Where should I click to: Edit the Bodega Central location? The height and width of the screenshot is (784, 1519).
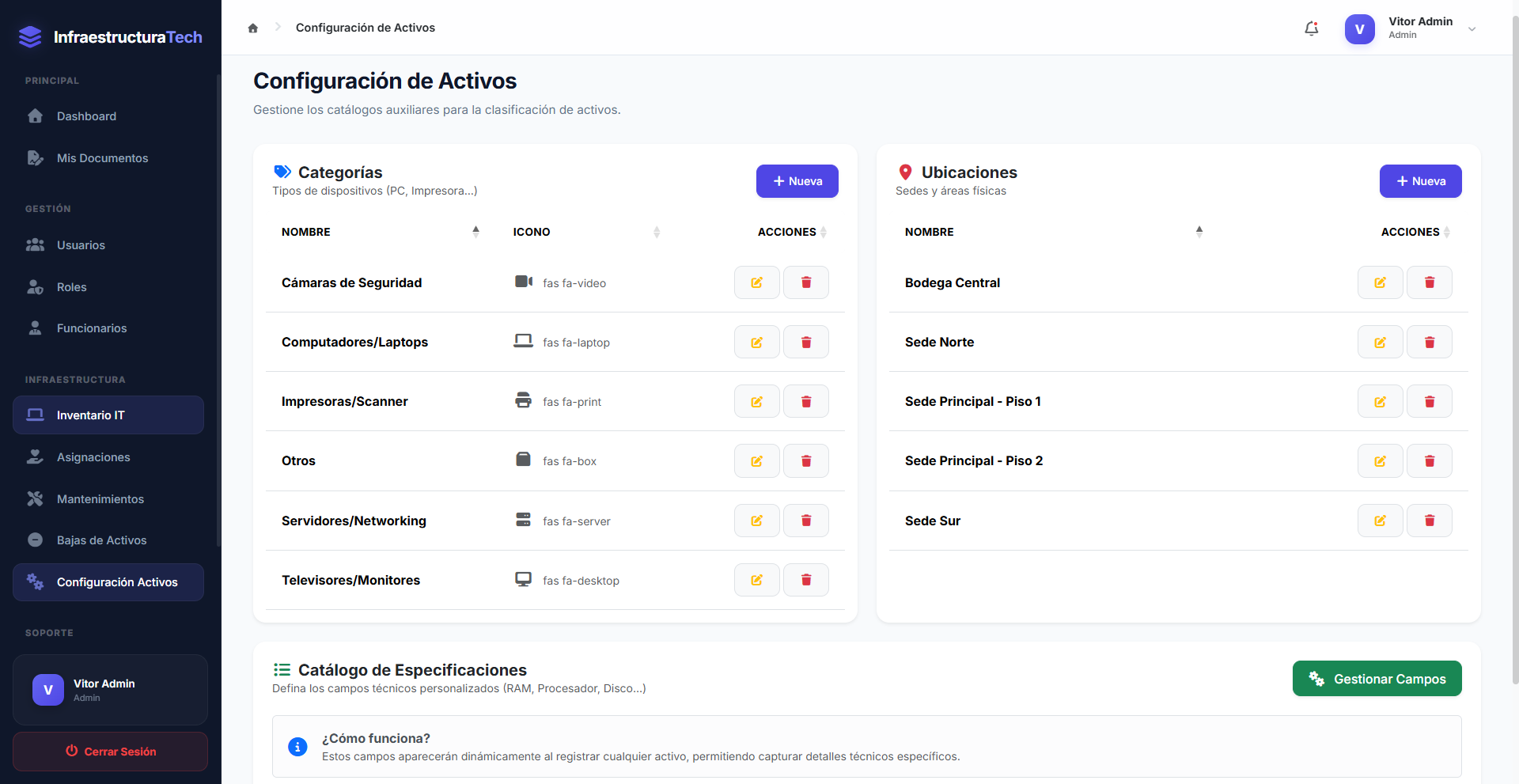1381,282
